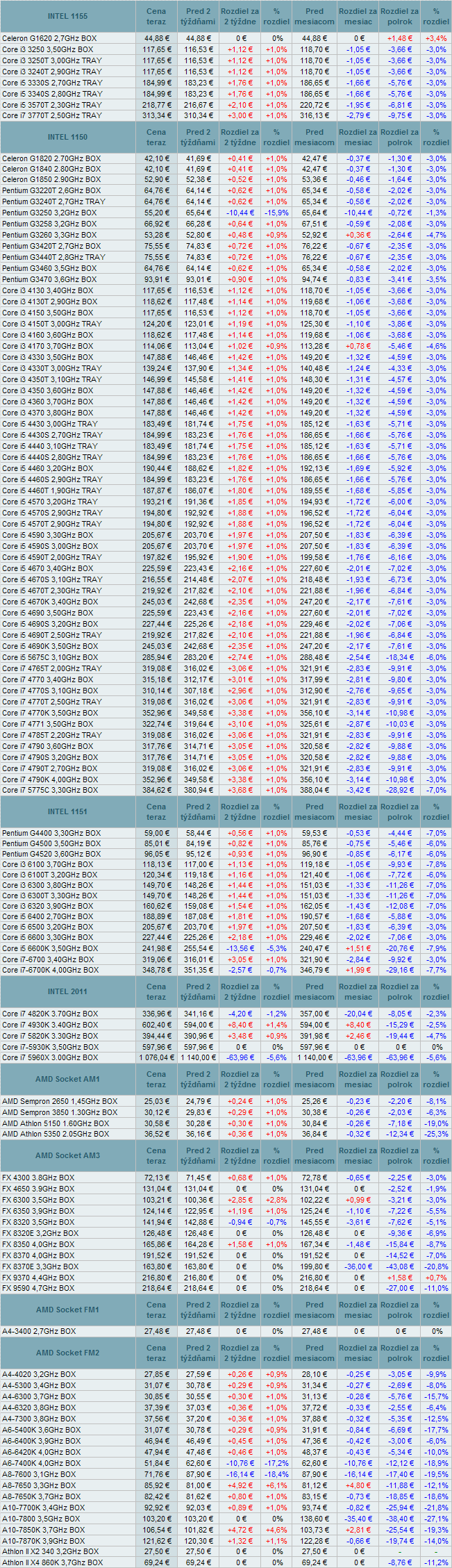Click the AMD Socket FM1 section header
Viewport: 452px width, 1568px height.
tap(68, 1310)
